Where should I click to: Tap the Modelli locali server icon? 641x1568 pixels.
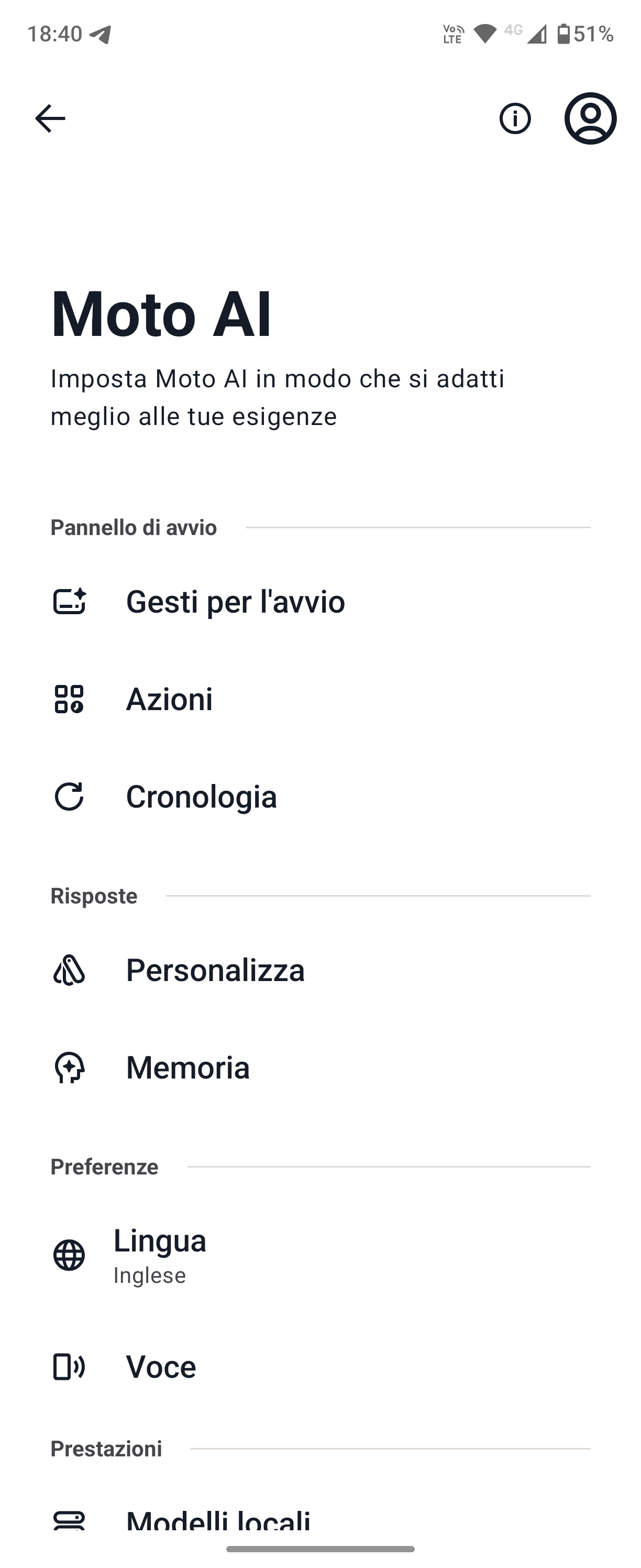[x=69, y=1520]
